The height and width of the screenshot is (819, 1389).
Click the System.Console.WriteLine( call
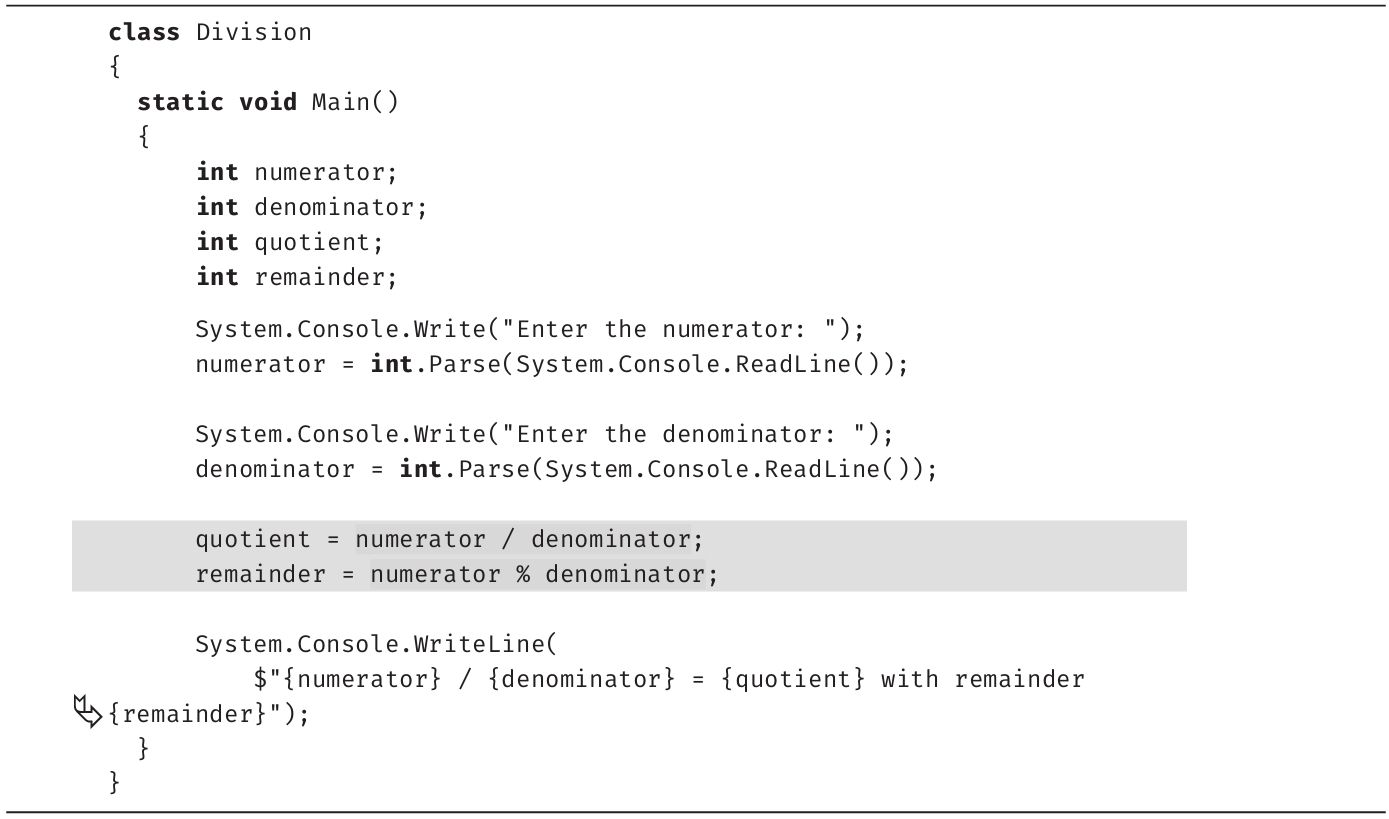(x=383, y=645)
